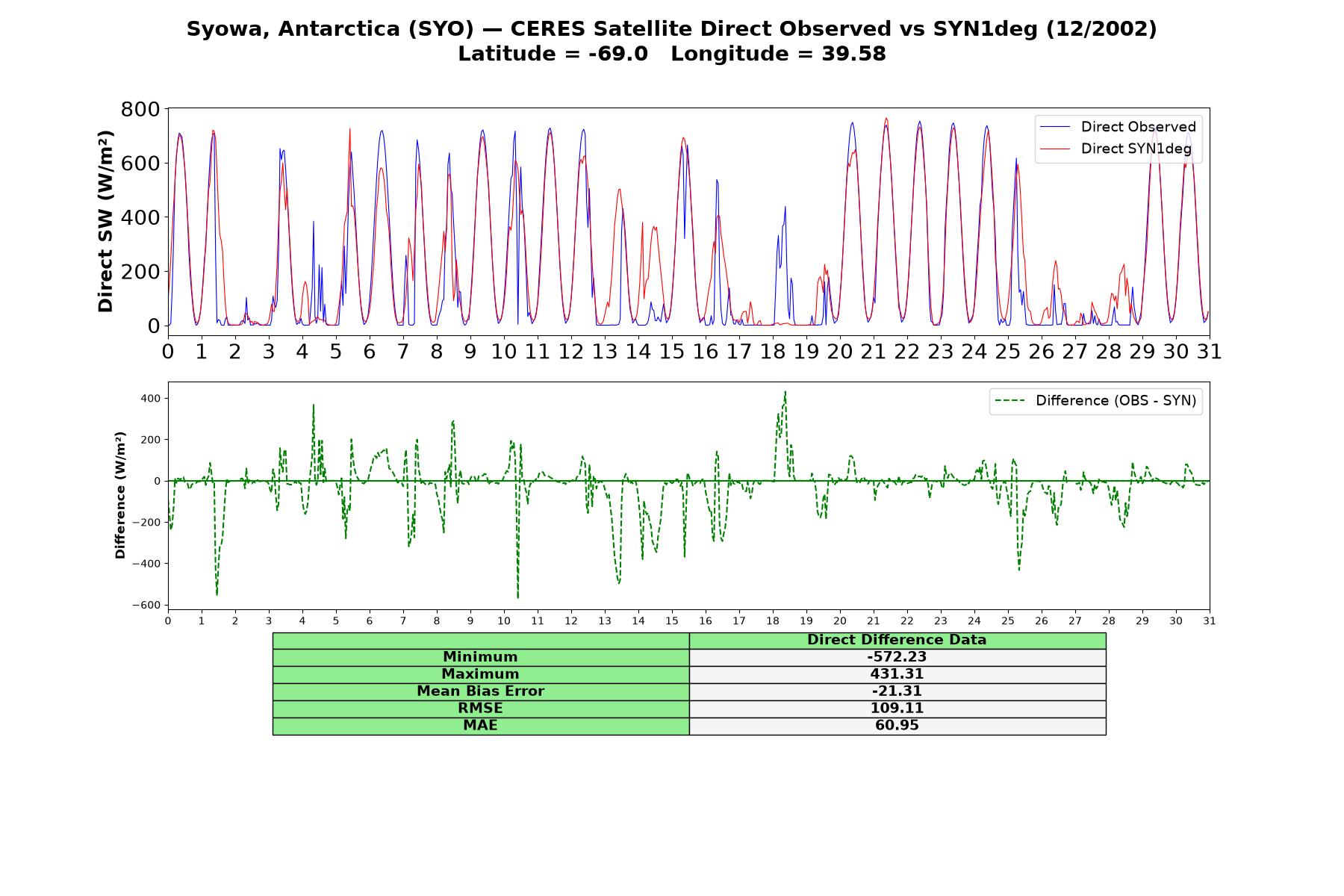Viewport: 1344px width, 896px height.
Task: Click the day 15 tick on top chart axis
Action: [x=672, y=352]
